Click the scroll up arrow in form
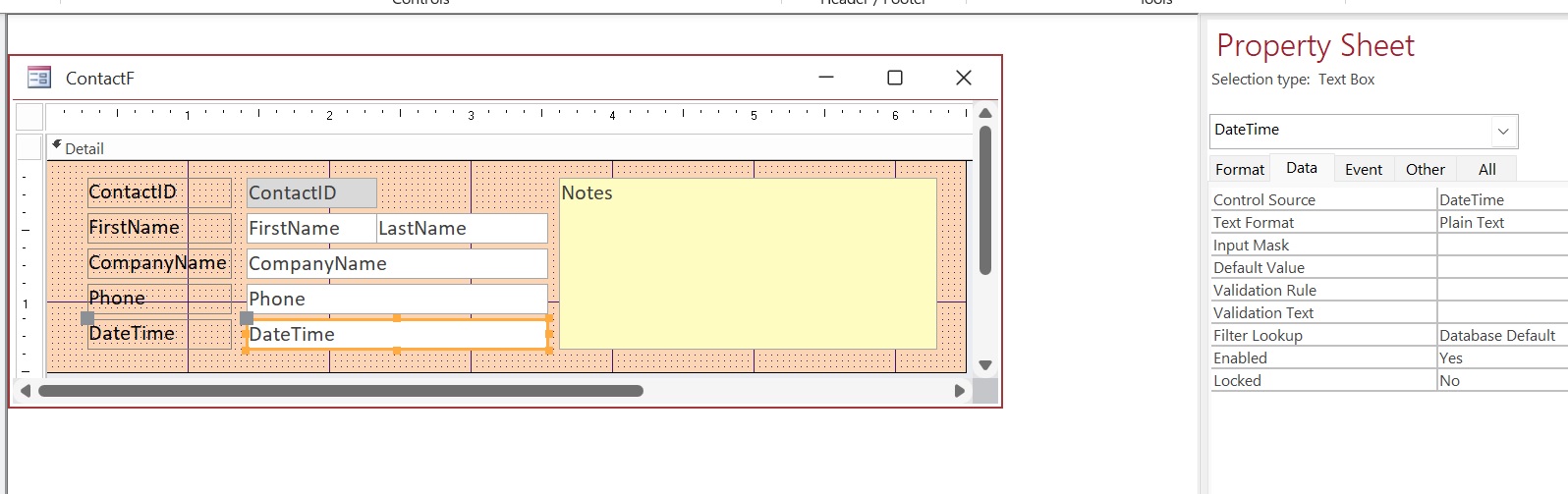1568x494 pixels. [985, 114]
